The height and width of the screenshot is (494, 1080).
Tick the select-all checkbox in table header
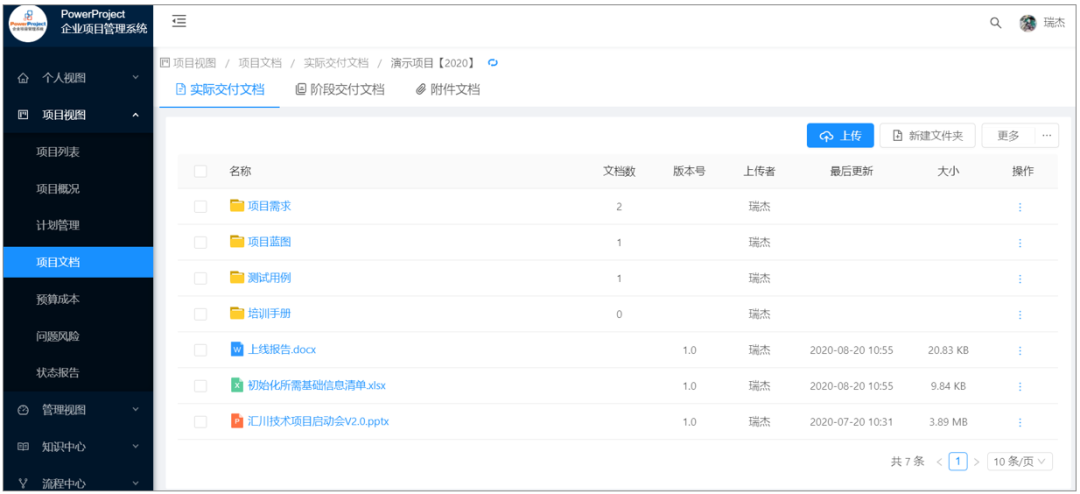200,171
